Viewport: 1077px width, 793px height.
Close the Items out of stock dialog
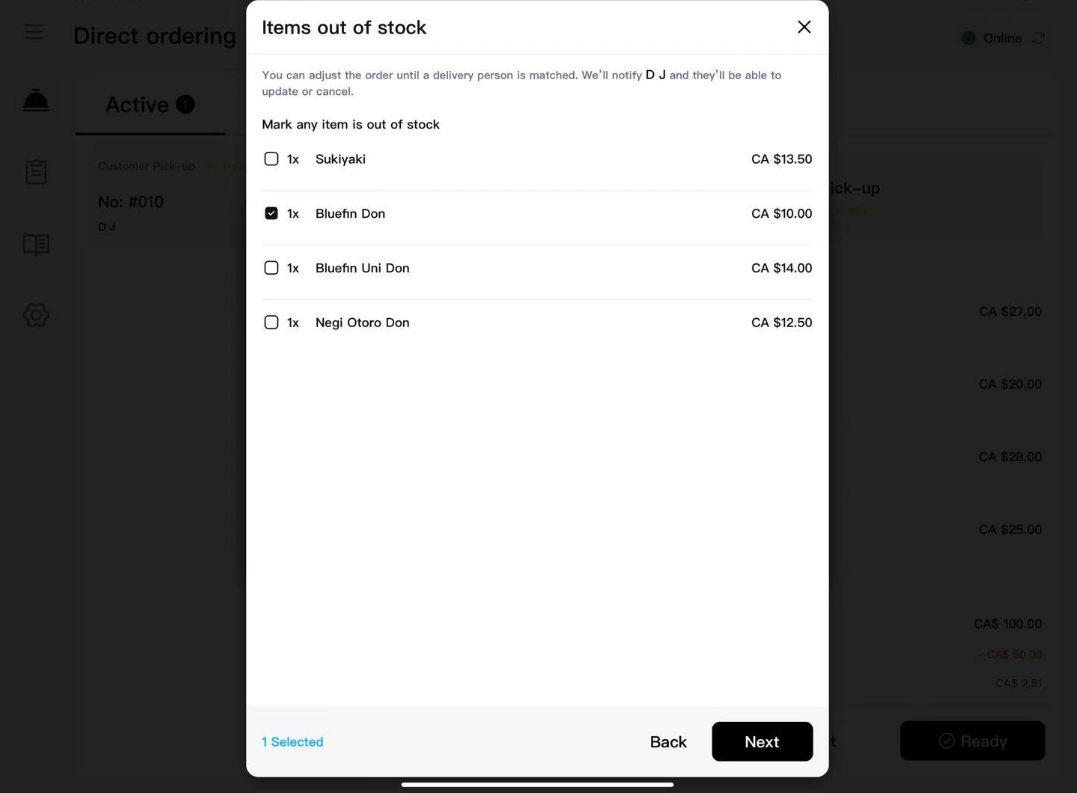[804, 27]
